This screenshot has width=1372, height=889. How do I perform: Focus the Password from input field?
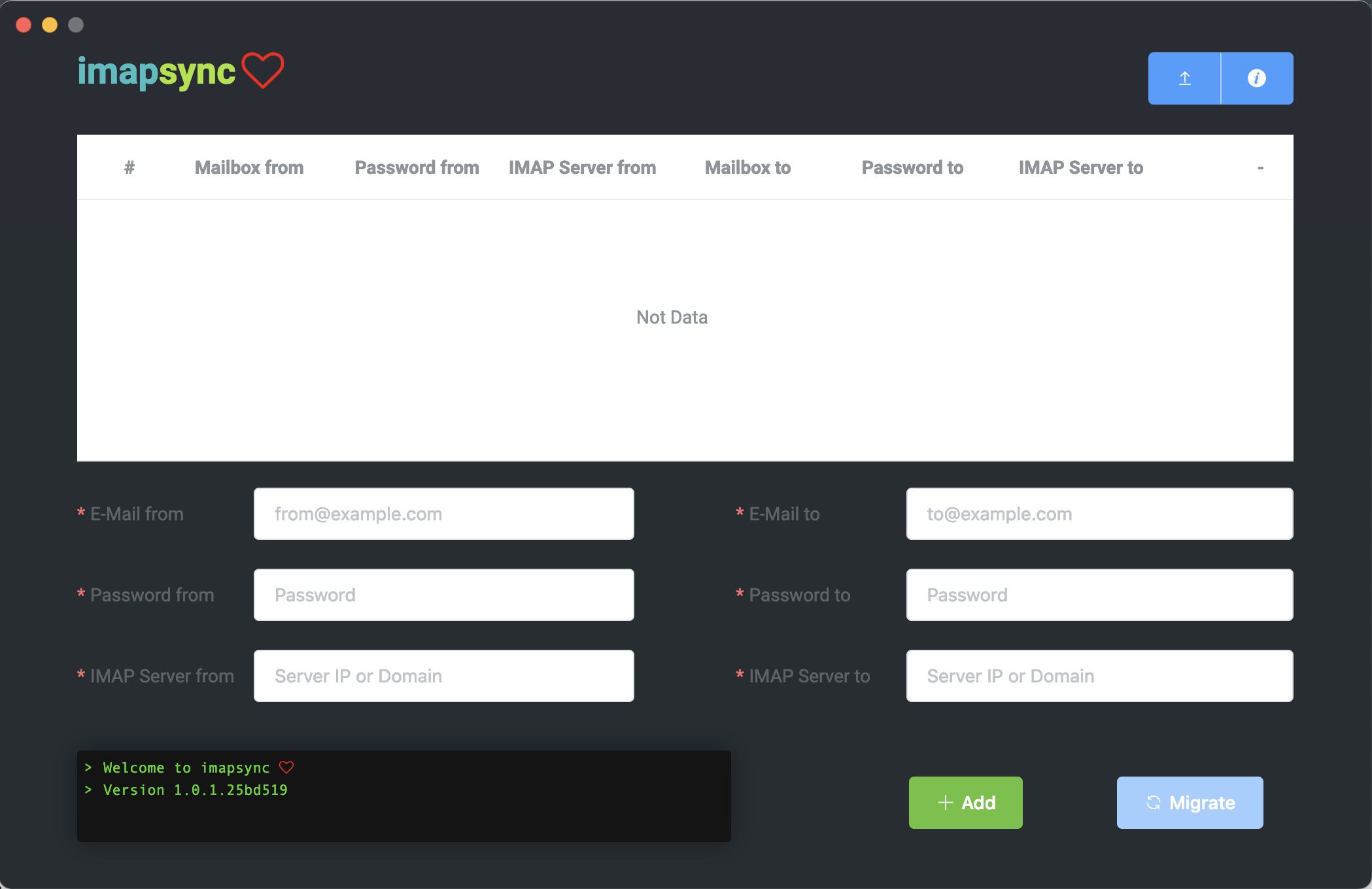pyautogui.click(x=444, y=595)
